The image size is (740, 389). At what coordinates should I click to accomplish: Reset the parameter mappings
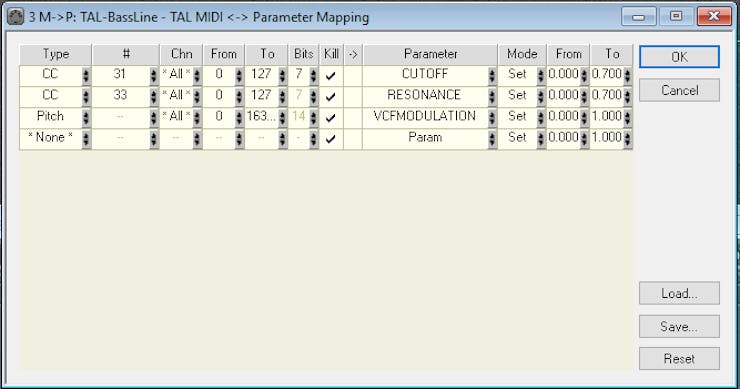679,358
